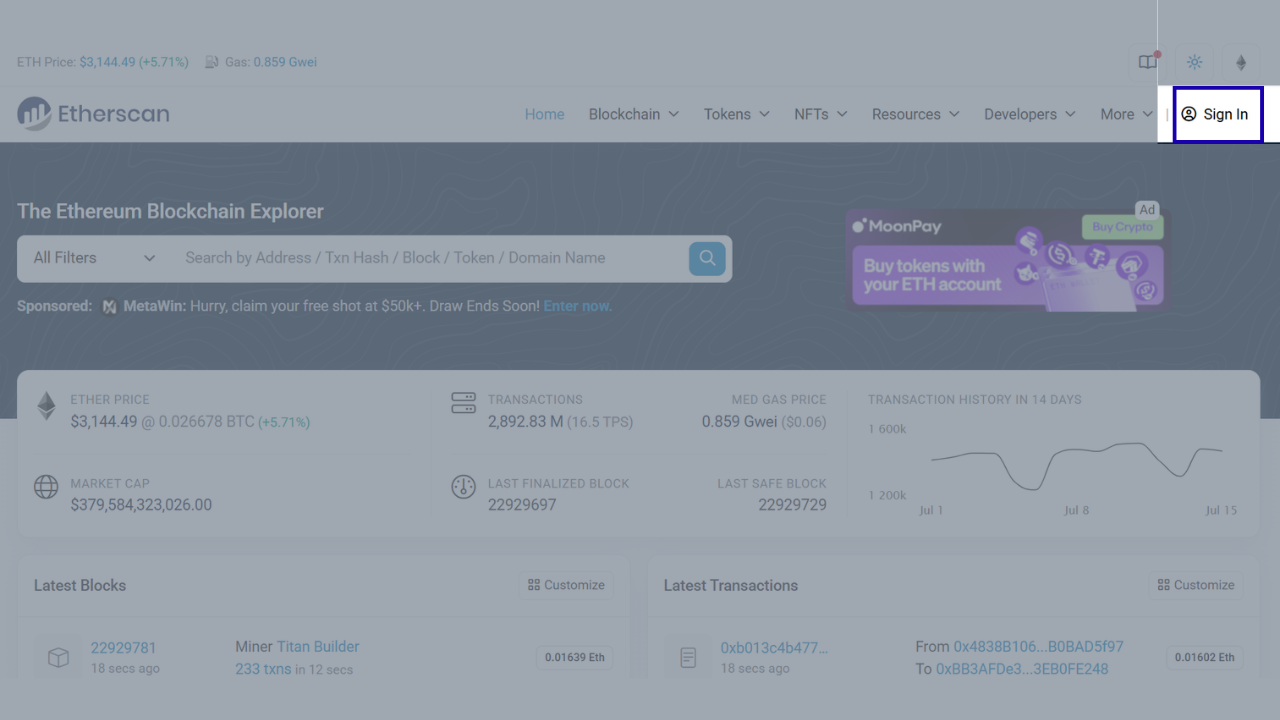Toggle the light/dark theme sun icon

1194,62
